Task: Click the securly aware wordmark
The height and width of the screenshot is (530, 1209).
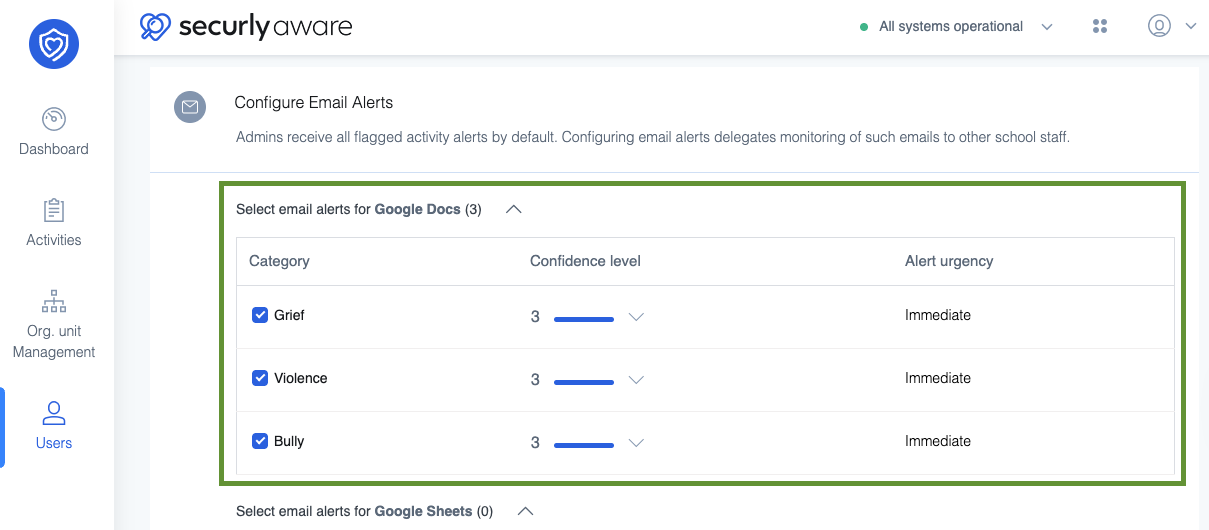Action: pyautogui.click(x=265, y=27)
